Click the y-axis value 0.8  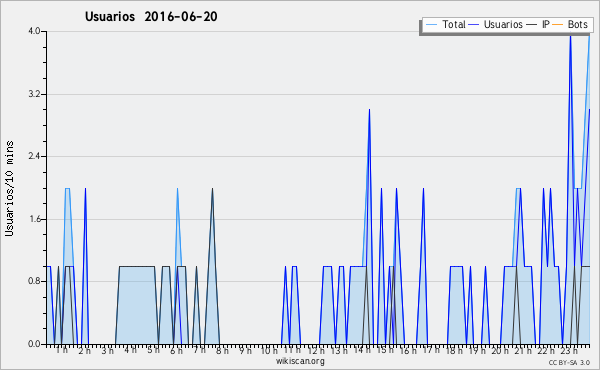(34, 282)
